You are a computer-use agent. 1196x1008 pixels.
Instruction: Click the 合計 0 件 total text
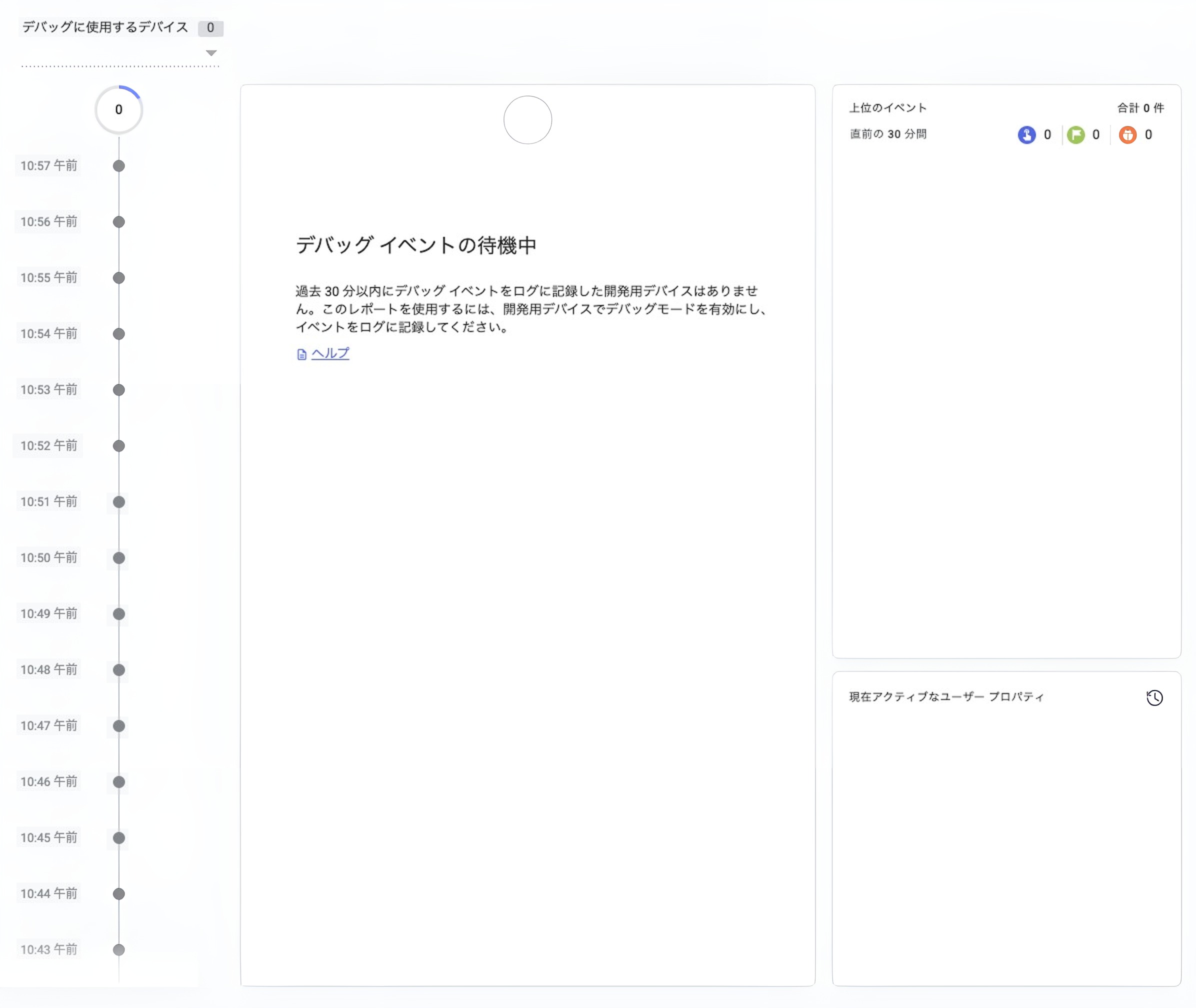click(1140, 107)
